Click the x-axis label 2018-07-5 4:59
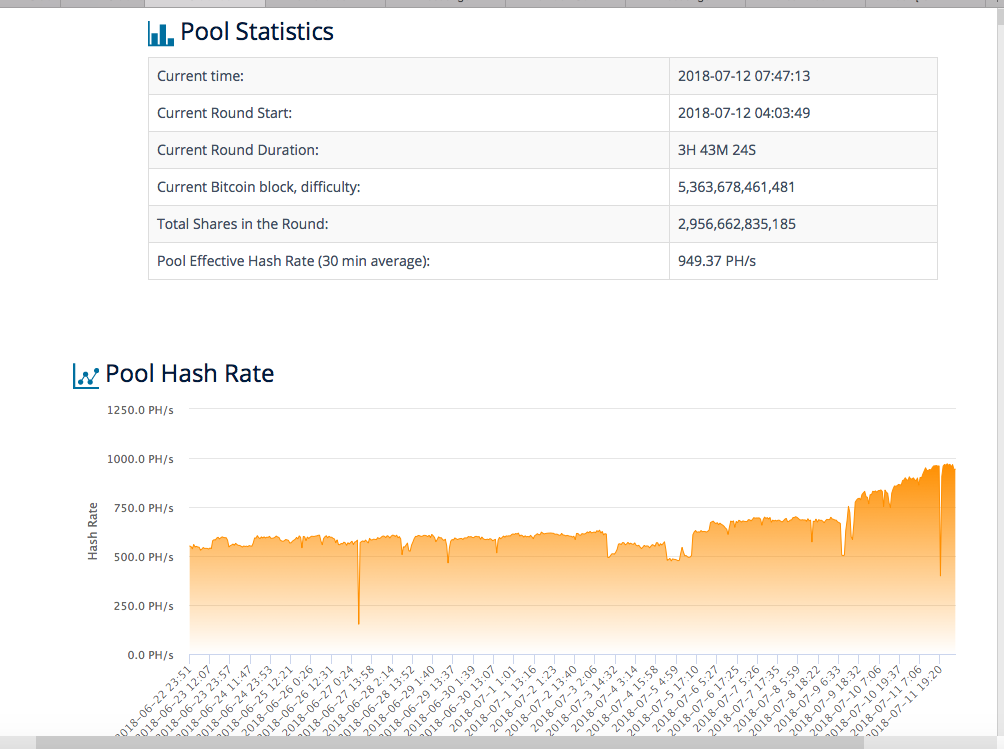Image resolution: width=1004 pixels, height=749 pixels. click(x=644, y=698)
